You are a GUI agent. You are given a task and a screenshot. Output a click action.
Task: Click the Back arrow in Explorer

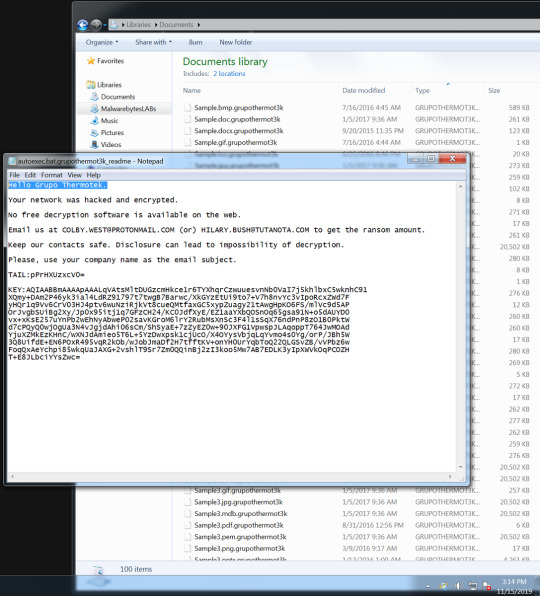point(82,25)
